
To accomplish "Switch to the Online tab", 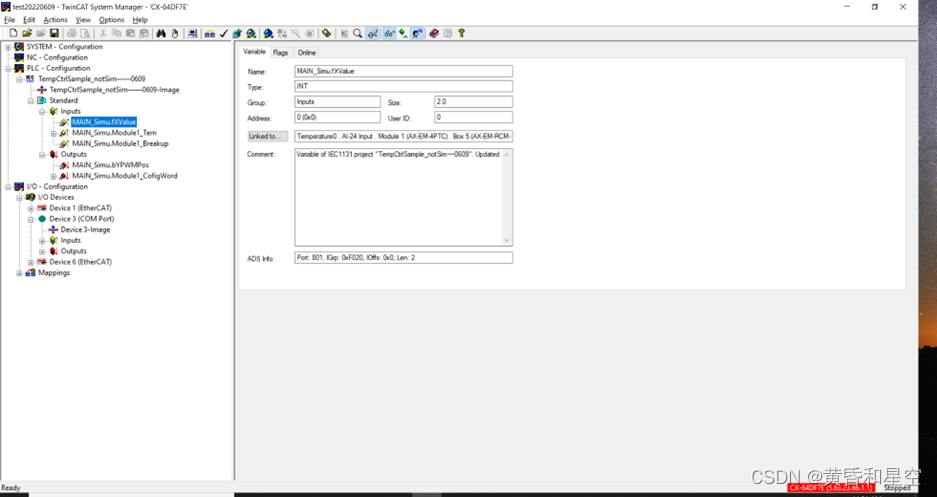I will click(307, 53).
